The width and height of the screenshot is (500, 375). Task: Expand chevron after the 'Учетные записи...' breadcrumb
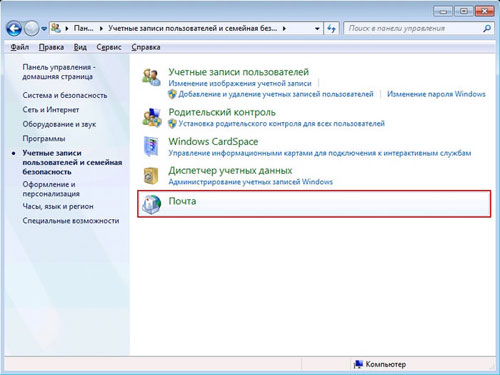pos(284,29)
